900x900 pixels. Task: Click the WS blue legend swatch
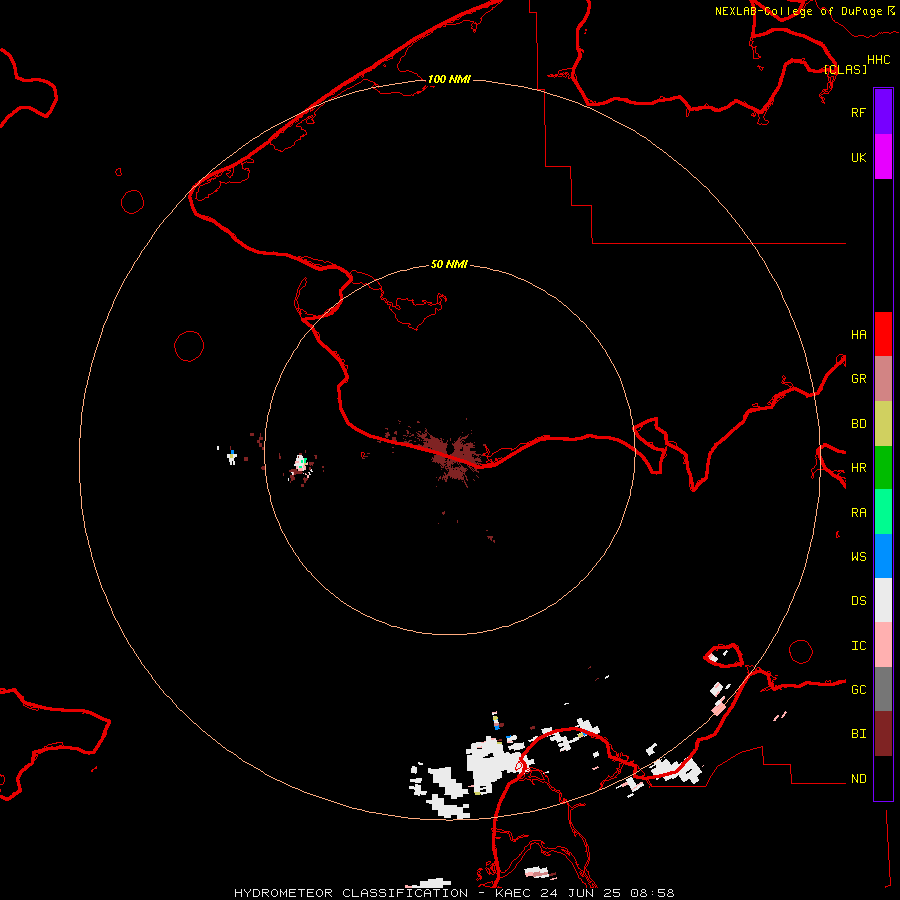click(x=883, y=556)
